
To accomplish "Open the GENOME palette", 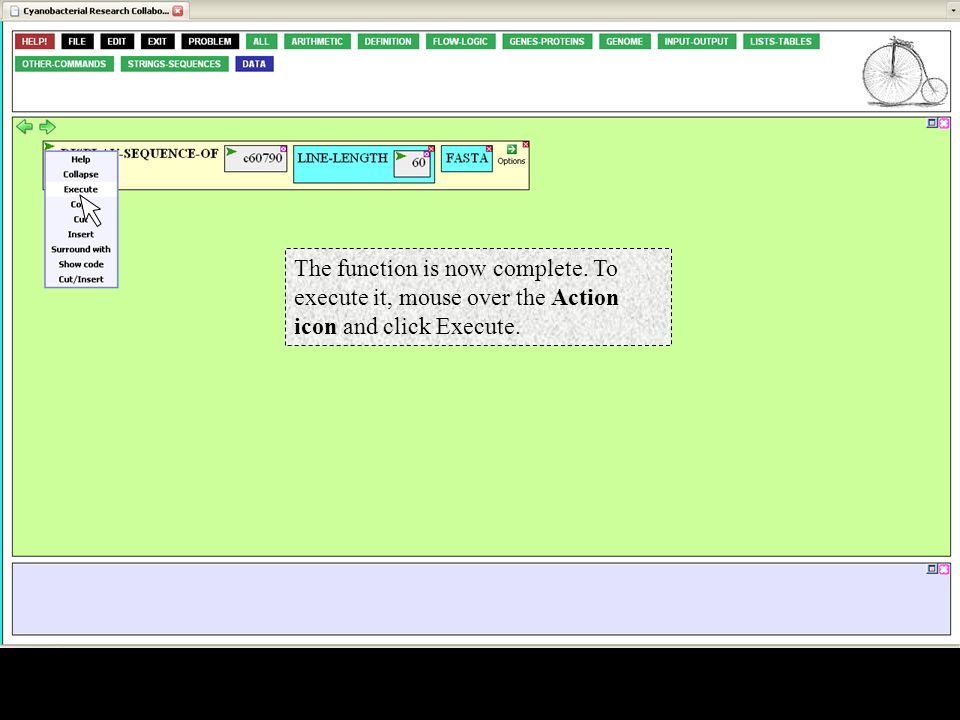I will [624, 42].
